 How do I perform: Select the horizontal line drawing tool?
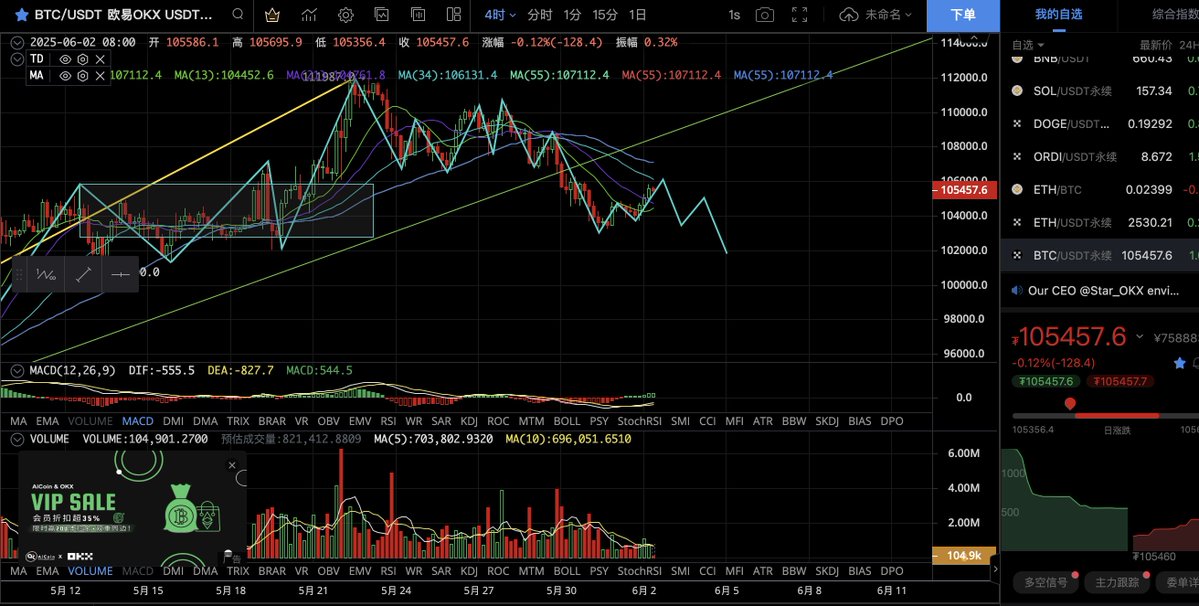[x=120, y=274]
